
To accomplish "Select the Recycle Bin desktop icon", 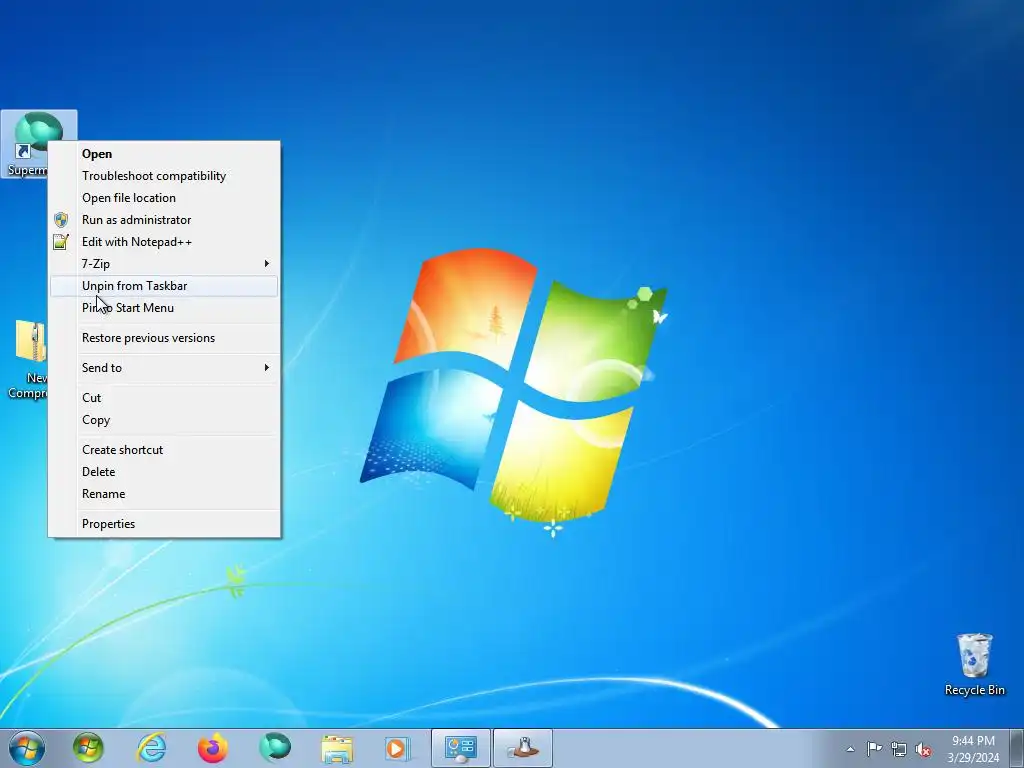I will [x=974, y=664].
